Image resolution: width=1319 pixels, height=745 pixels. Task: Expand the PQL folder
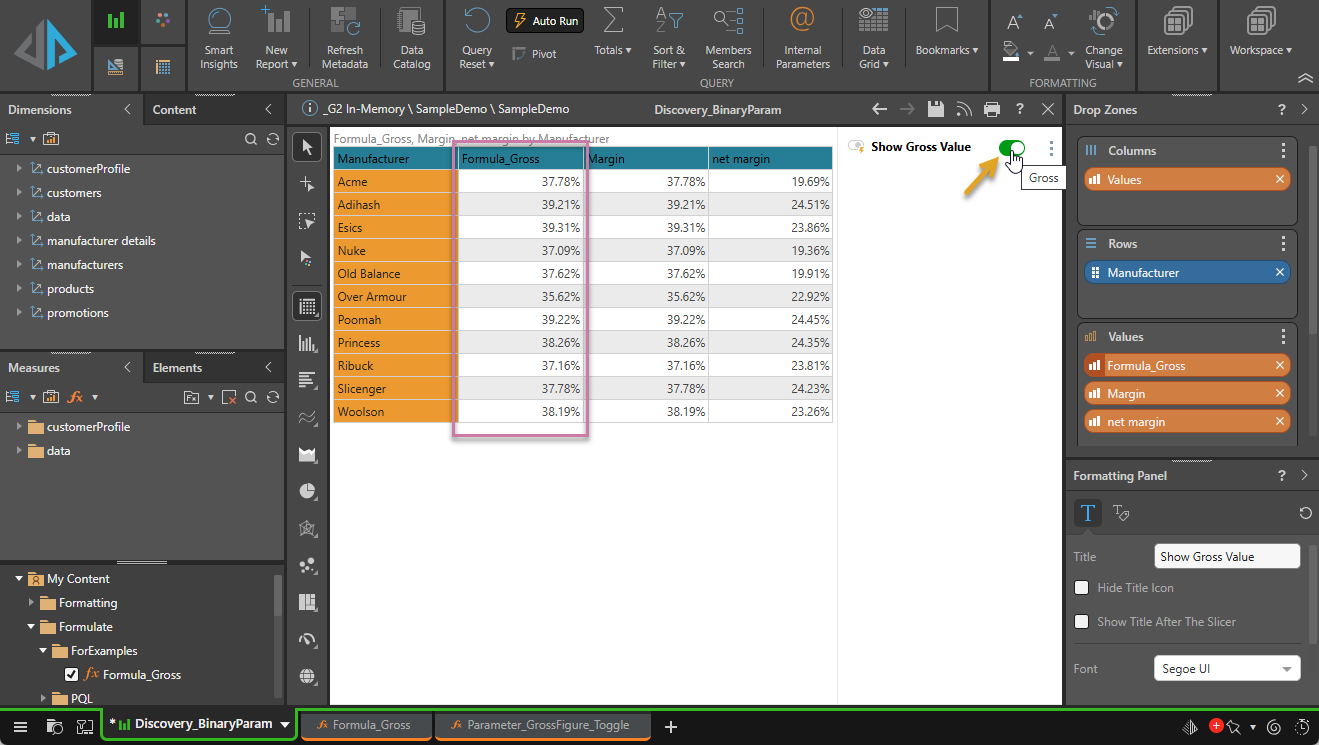[43, 698]
